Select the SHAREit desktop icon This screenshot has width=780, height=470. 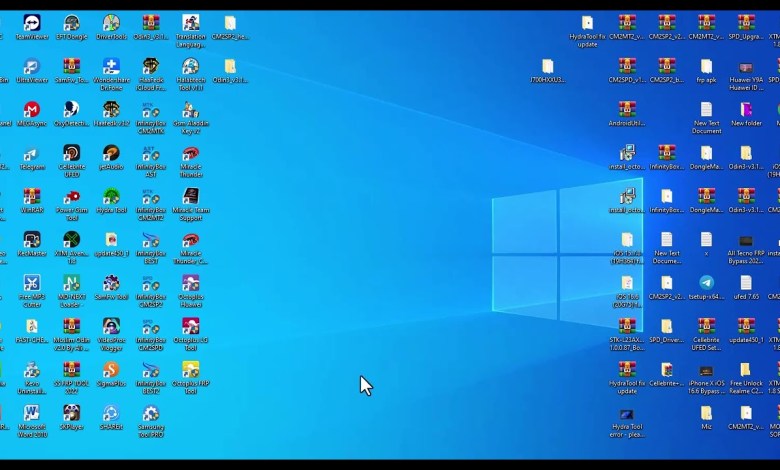pos(111,413)
